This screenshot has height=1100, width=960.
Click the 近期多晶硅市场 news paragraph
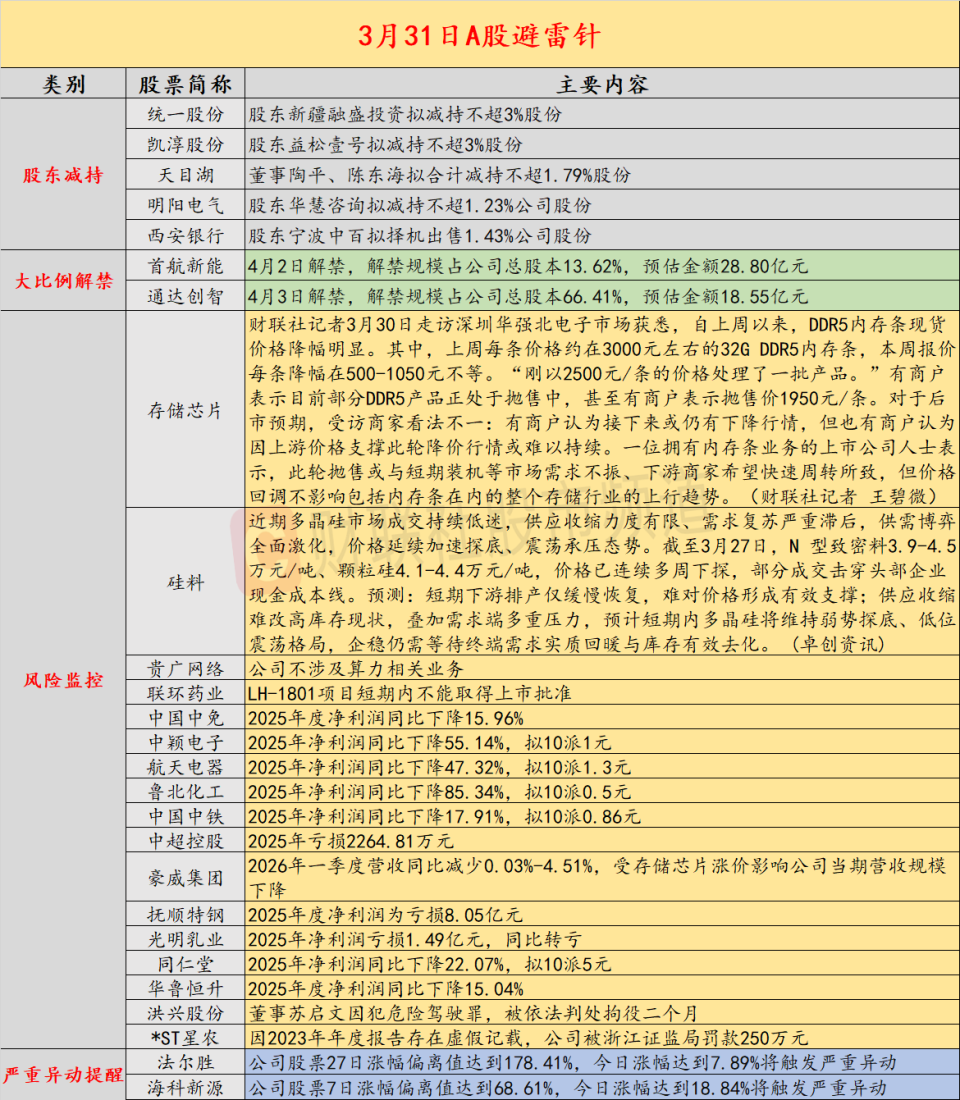[602, 582]
